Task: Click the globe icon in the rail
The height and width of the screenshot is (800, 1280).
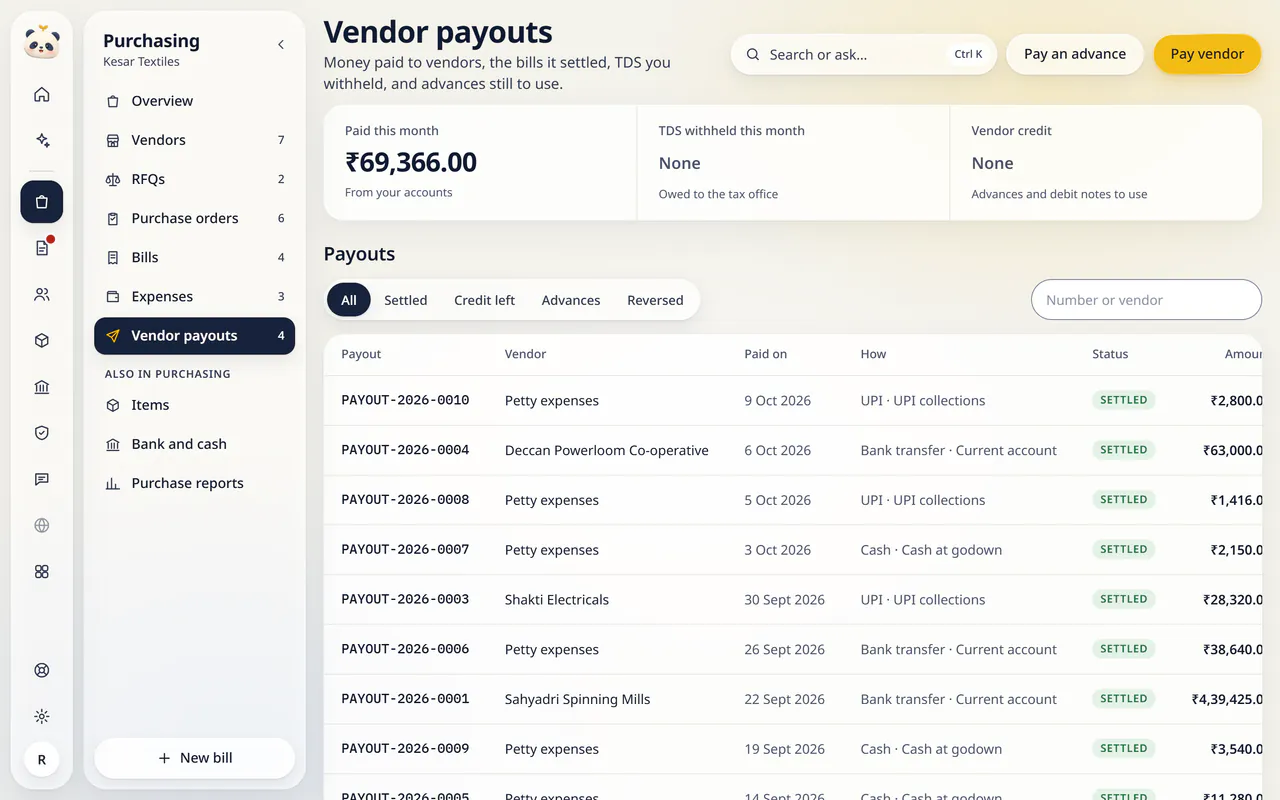Action: [x=42, y=525]
